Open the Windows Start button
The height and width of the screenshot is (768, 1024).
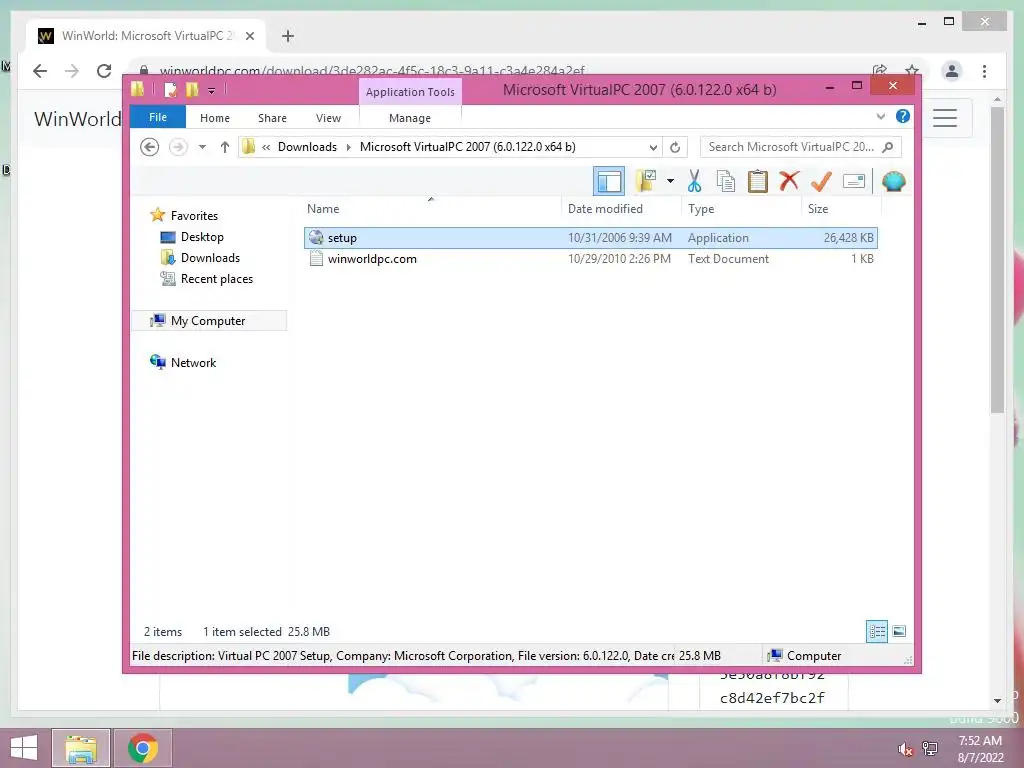[x=24, y=748]
